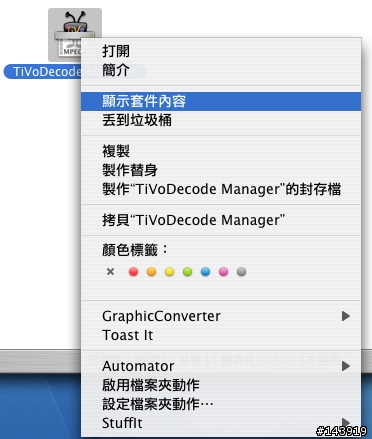This screenshot has width=372, height=439.
Task: Choose 打開 from the context menu
Action: click(221, 51)
